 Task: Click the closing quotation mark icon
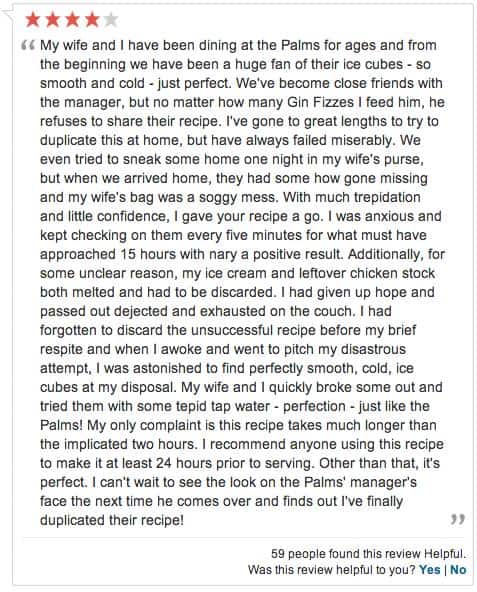pos(458,519)
